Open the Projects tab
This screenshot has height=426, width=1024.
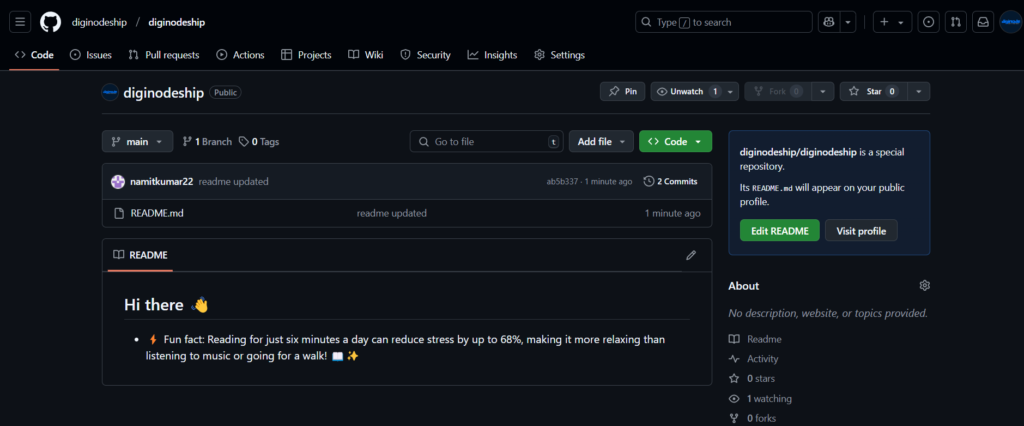pyautogui.click(x=306, y=55)
